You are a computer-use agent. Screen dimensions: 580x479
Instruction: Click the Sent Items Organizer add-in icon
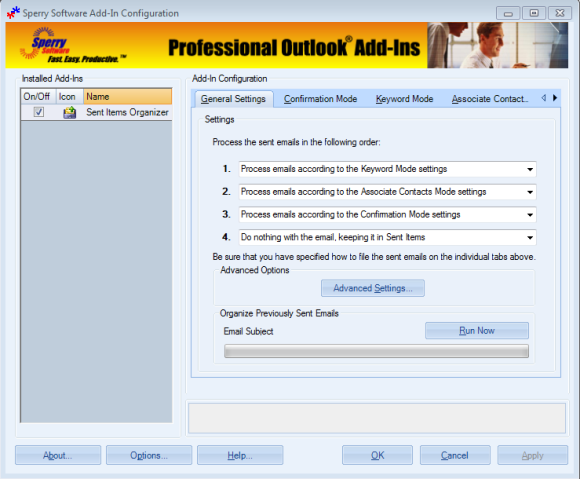(x=70, y=112)
